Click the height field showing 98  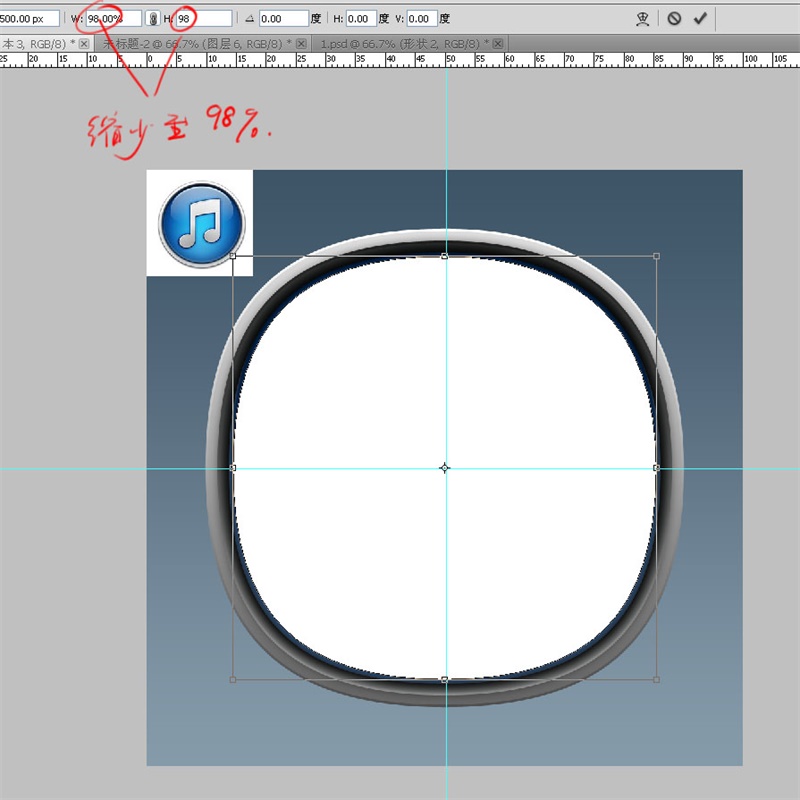coord(202,18)
